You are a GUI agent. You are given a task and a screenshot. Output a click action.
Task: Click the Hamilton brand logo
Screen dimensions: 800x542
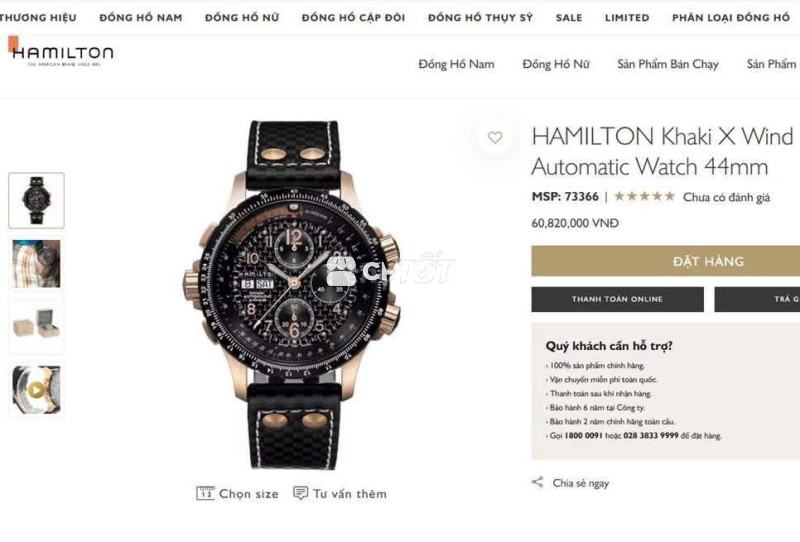[62, 52]
